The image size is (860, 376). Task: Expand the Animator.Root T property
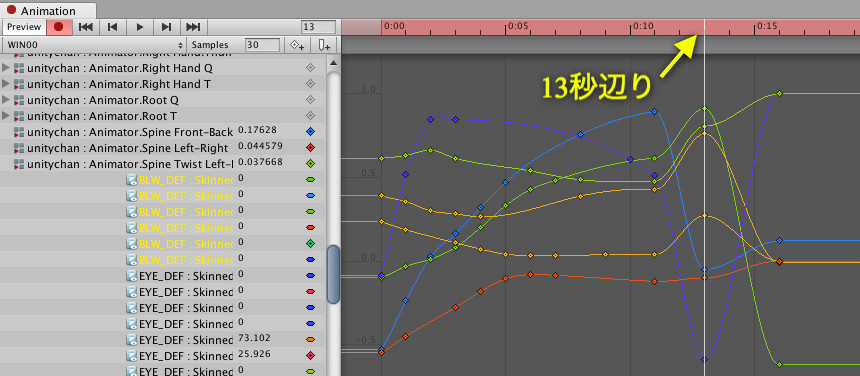pyautogui.click(x=6, y=116)
